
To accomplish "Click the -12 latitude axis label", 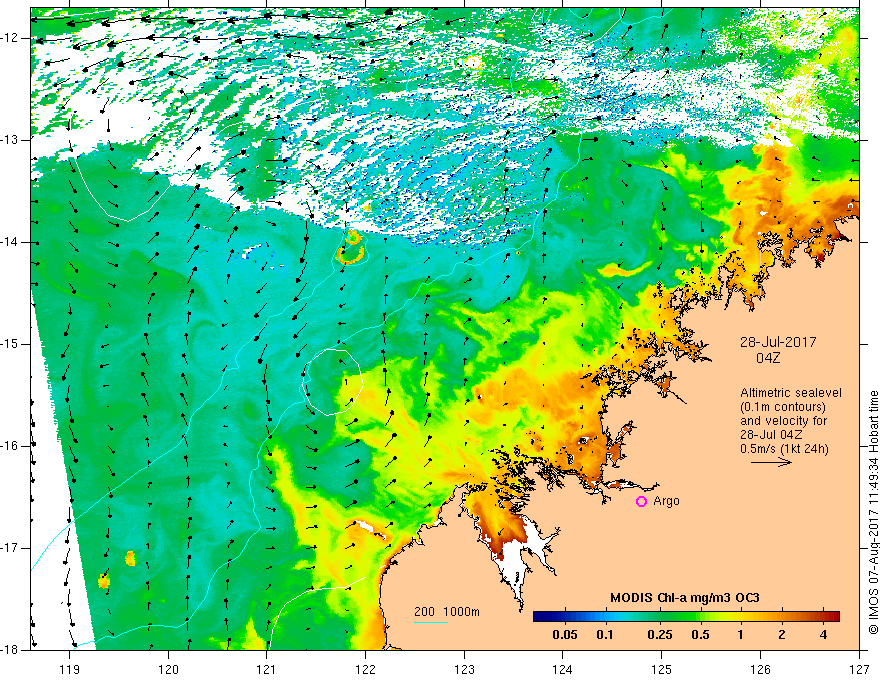I will tap(10, 38).
